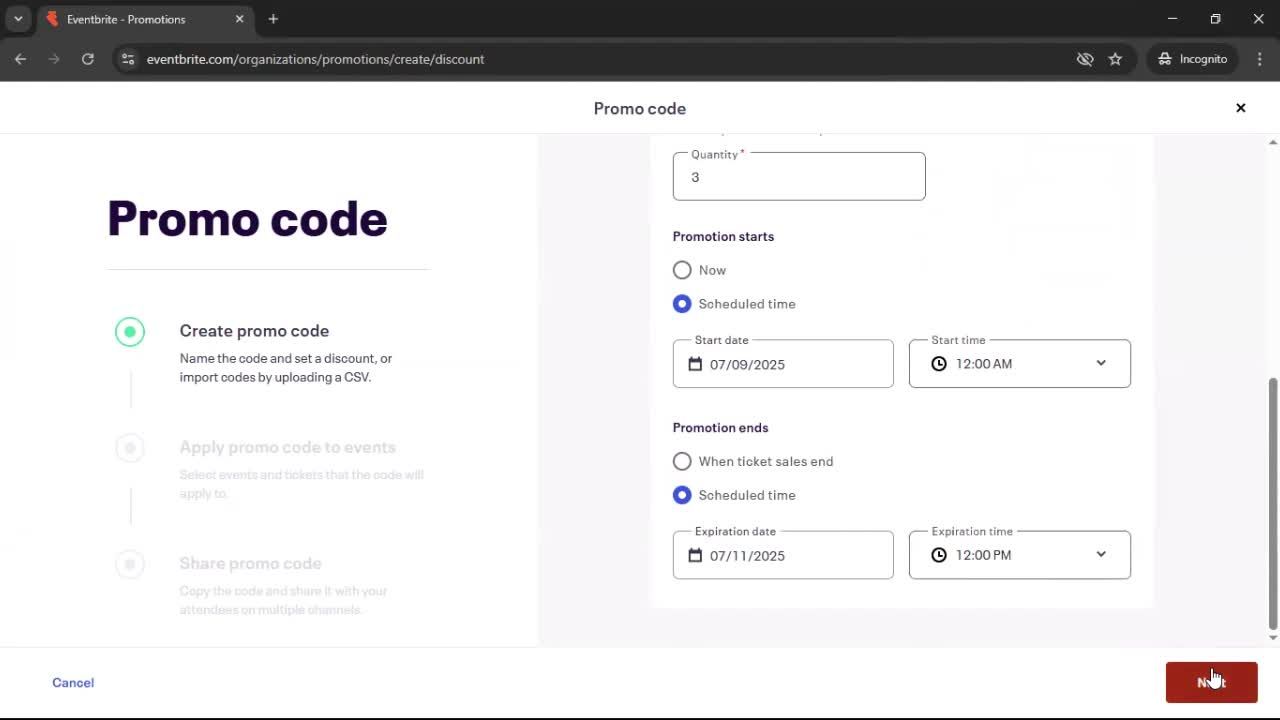
Task: Click the Expiration date calendar icon
Action: pyautogui.click(x=695, y=555)
